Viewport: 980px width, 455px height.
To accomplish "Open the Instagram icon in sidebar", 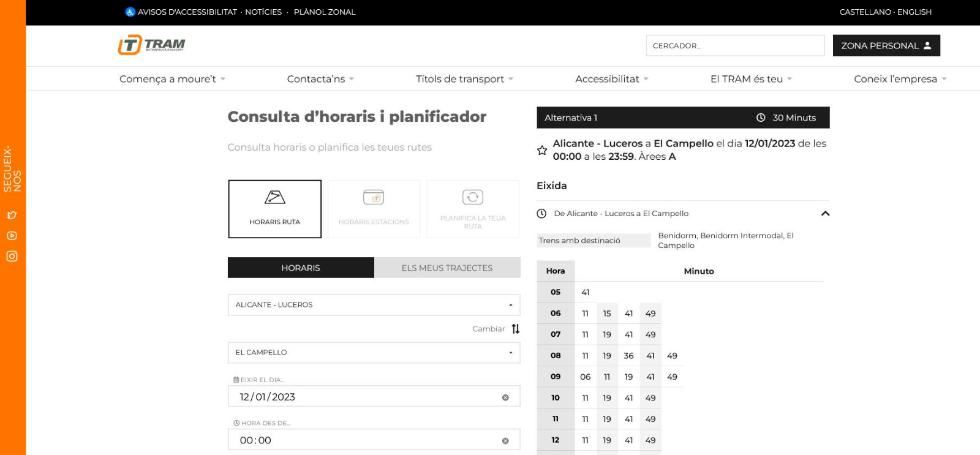I will click(x=13, y=256).
